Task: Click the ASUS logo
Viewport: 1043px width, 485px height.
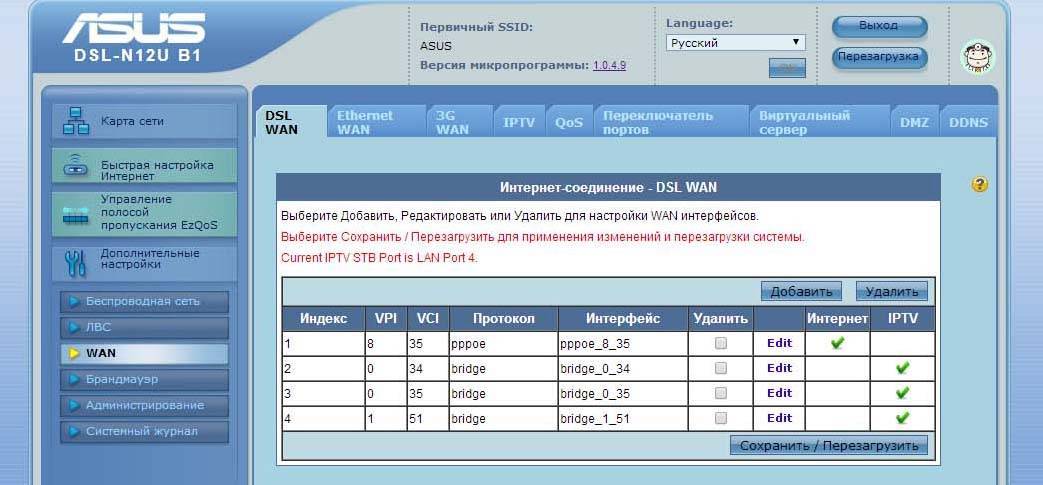Action: (133, 30)
